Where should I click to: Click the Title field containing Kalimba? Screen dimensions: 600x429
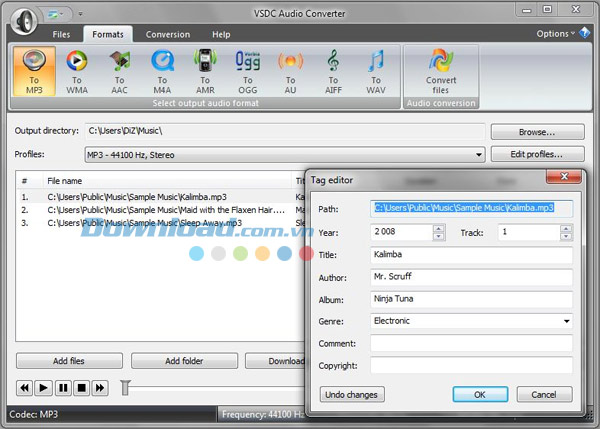tap(471, 255)
